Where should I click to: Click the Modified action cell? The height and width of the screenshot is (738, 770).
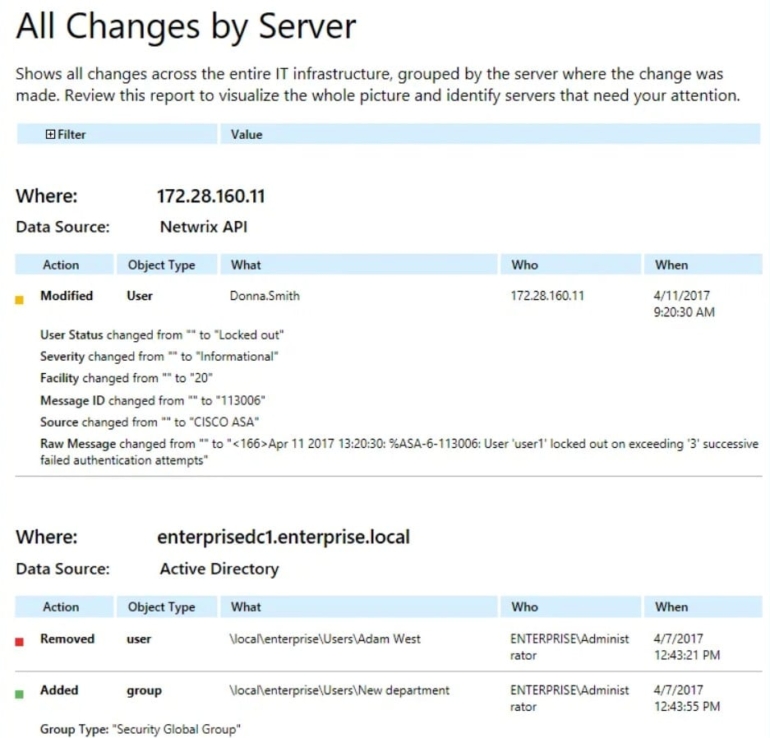(66, 296)
